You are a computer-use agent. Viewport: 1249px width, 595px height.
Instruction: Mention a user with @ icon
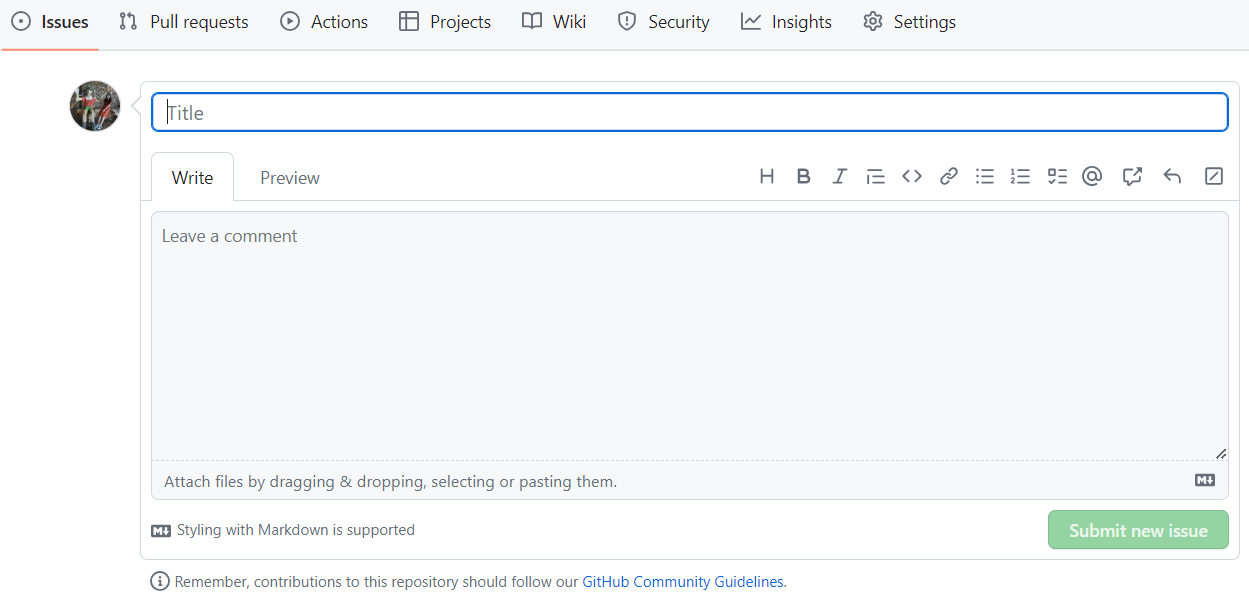click(x=1092, y=177)
